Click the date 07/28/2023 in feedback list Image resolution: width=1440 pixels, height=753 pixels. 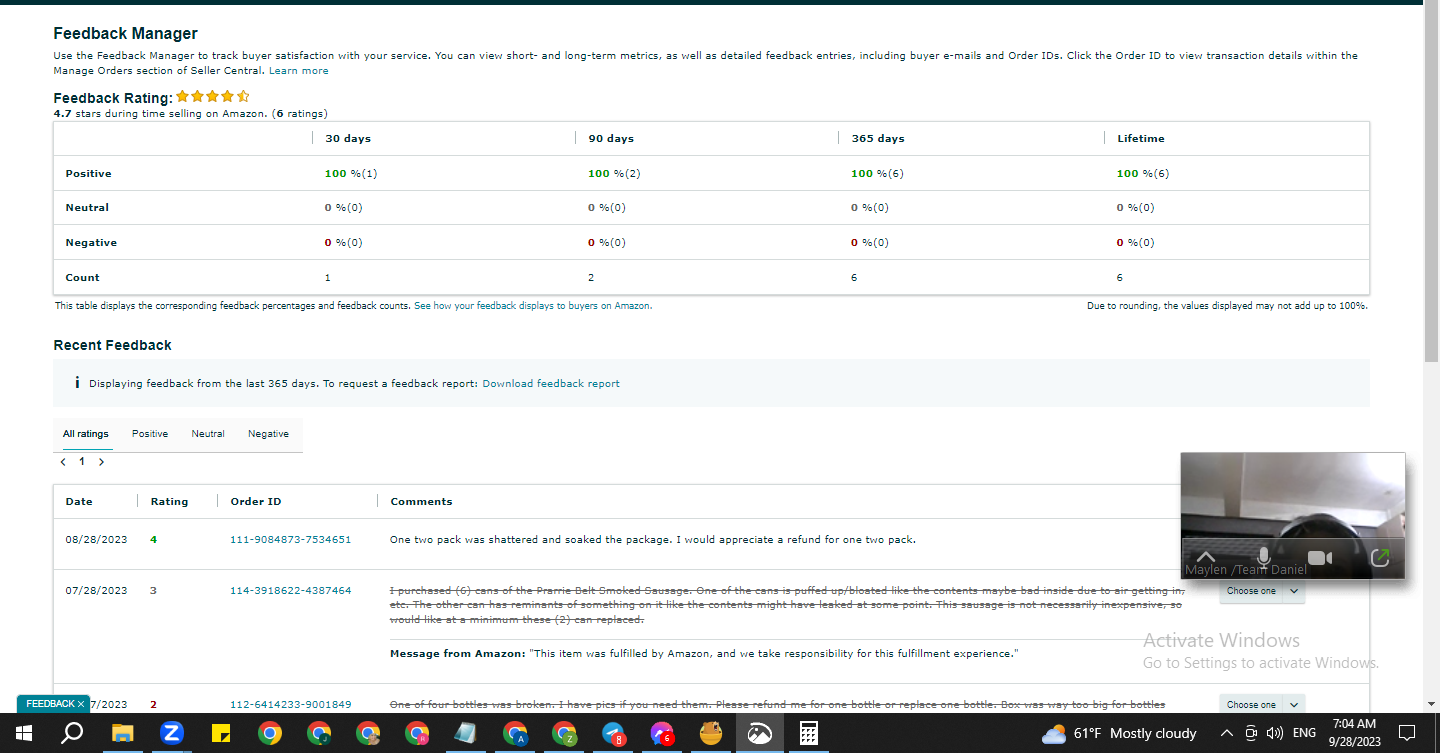(x=97, y=591)
